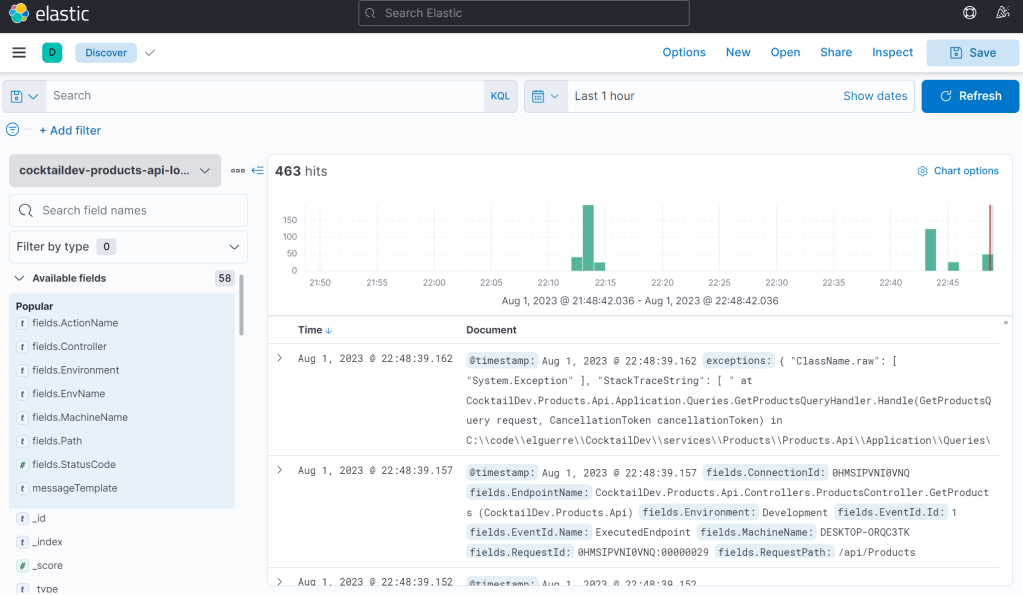
Task: Expand the first document row at 22:48:39.162
Action: (280, 358)
